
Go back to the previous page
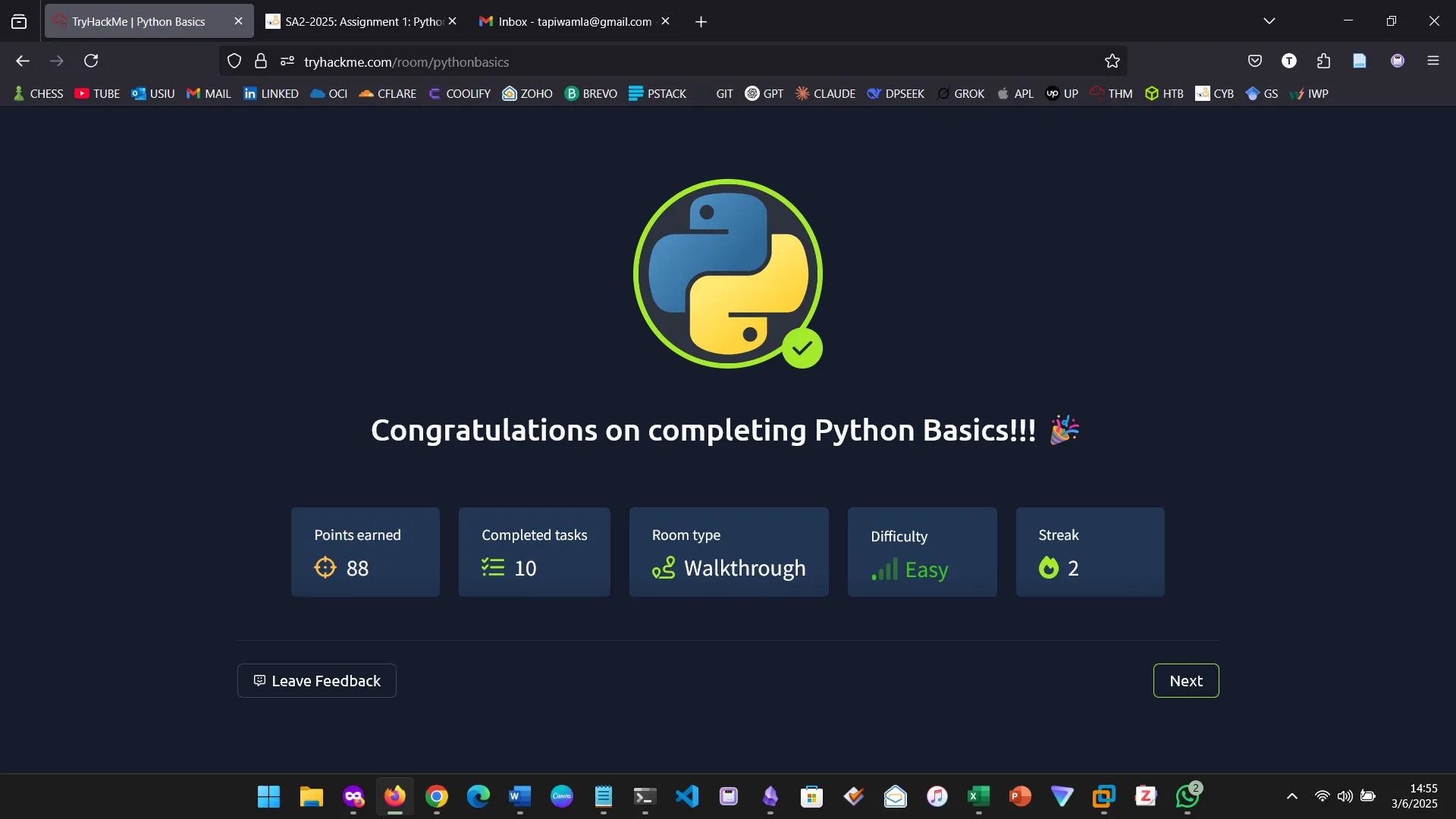pos(23,61)
